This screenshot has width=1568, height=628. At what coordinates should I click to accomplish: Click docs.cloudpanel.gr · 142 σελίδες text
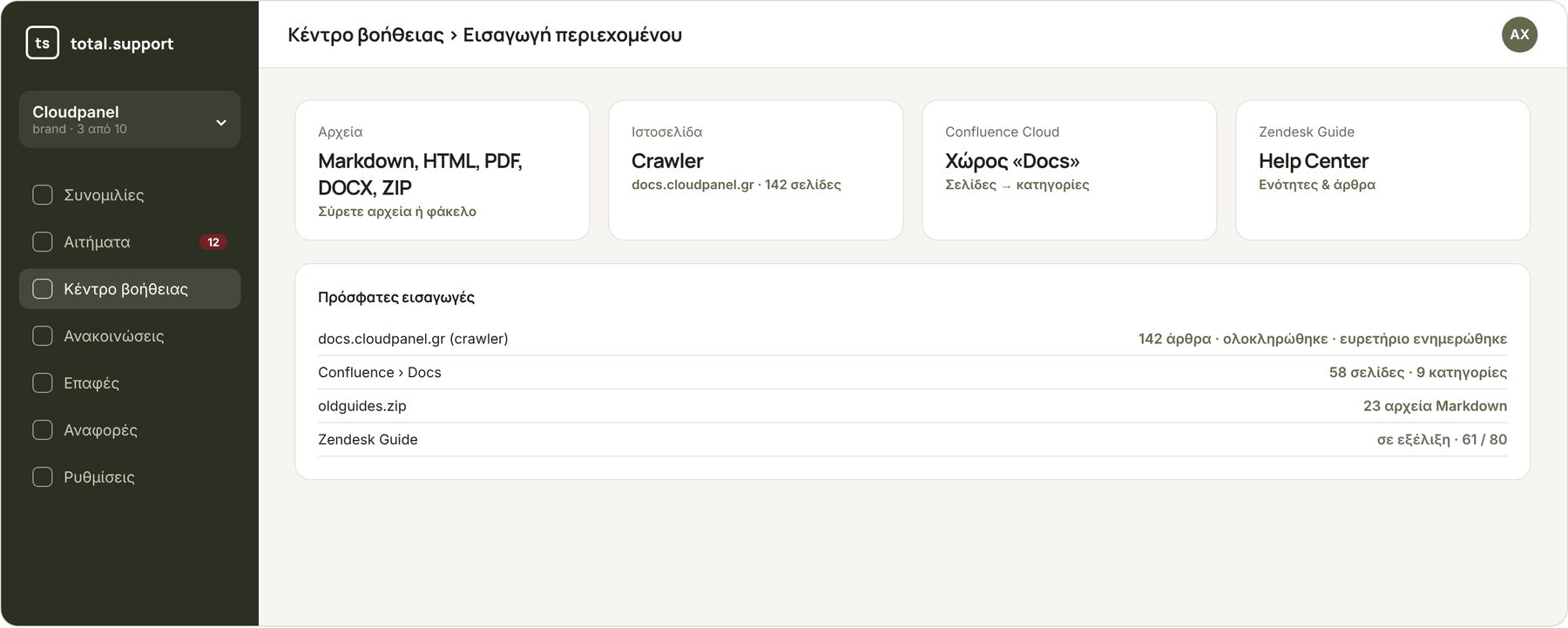pos(736,185)
